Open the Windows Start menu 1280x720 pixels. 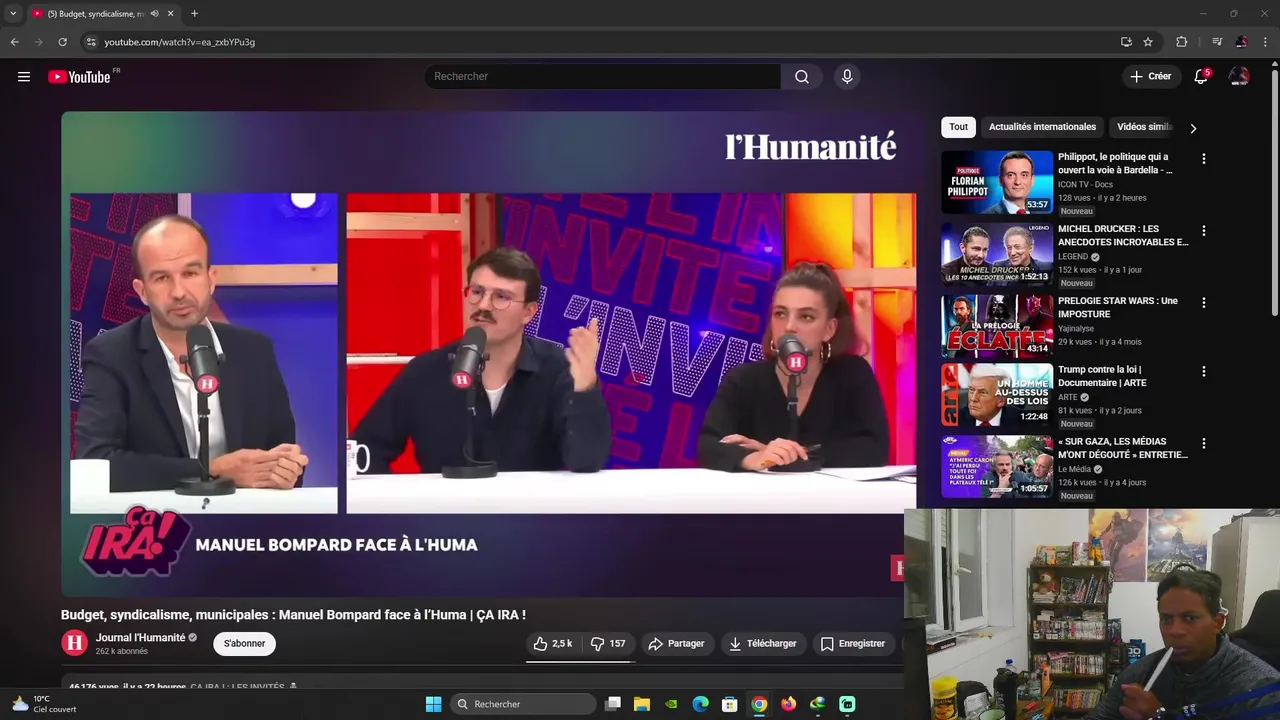point(433,704)
